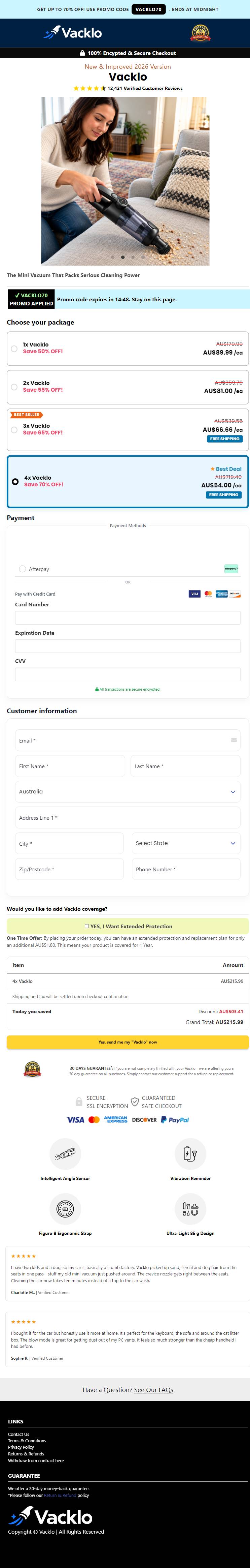Viewport: 250px width, 1568px height.
Task: Focus the CVV field
Action: coord(128,674)
